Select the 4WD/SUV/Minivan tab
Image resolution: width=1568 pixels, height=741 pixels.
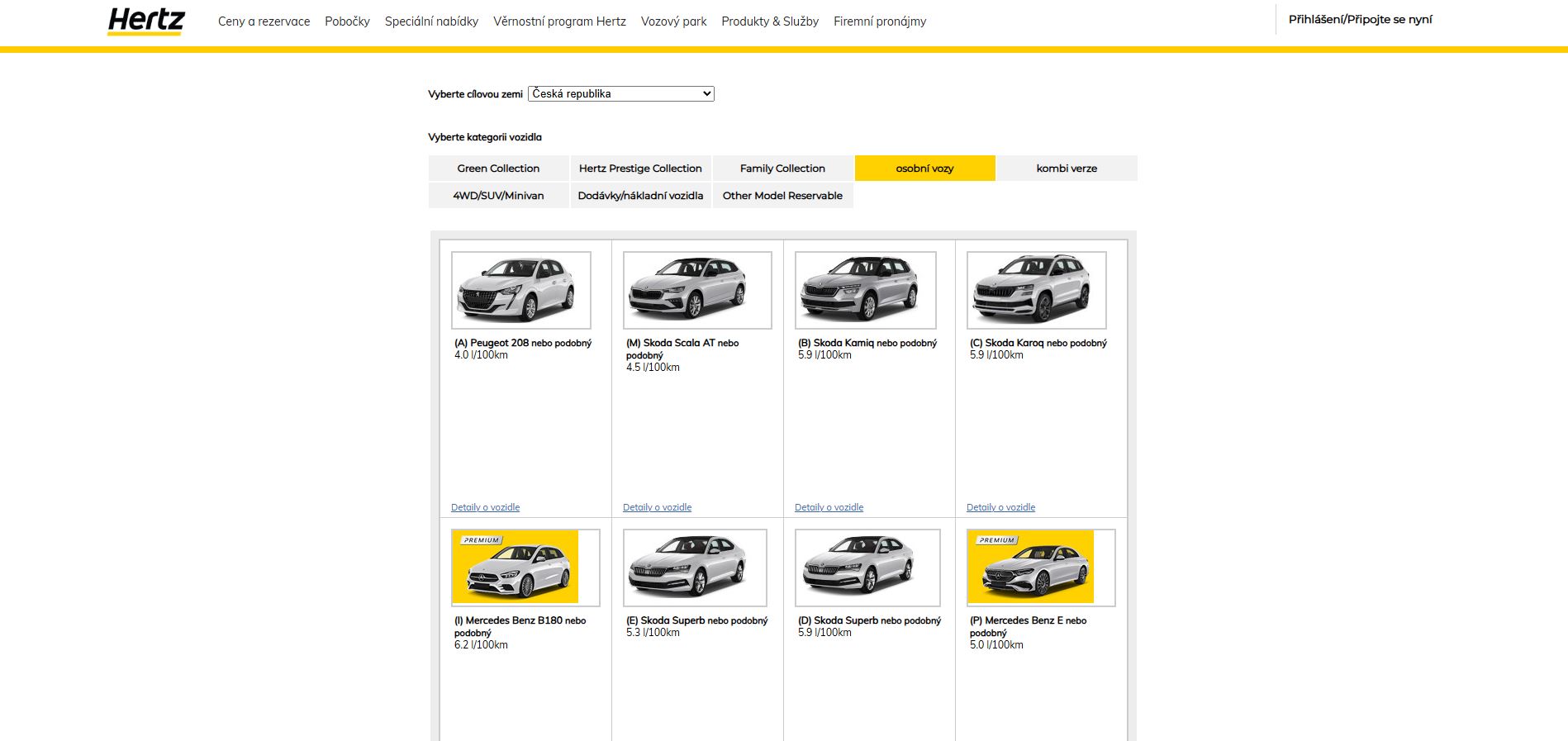(x=498, y=195)
